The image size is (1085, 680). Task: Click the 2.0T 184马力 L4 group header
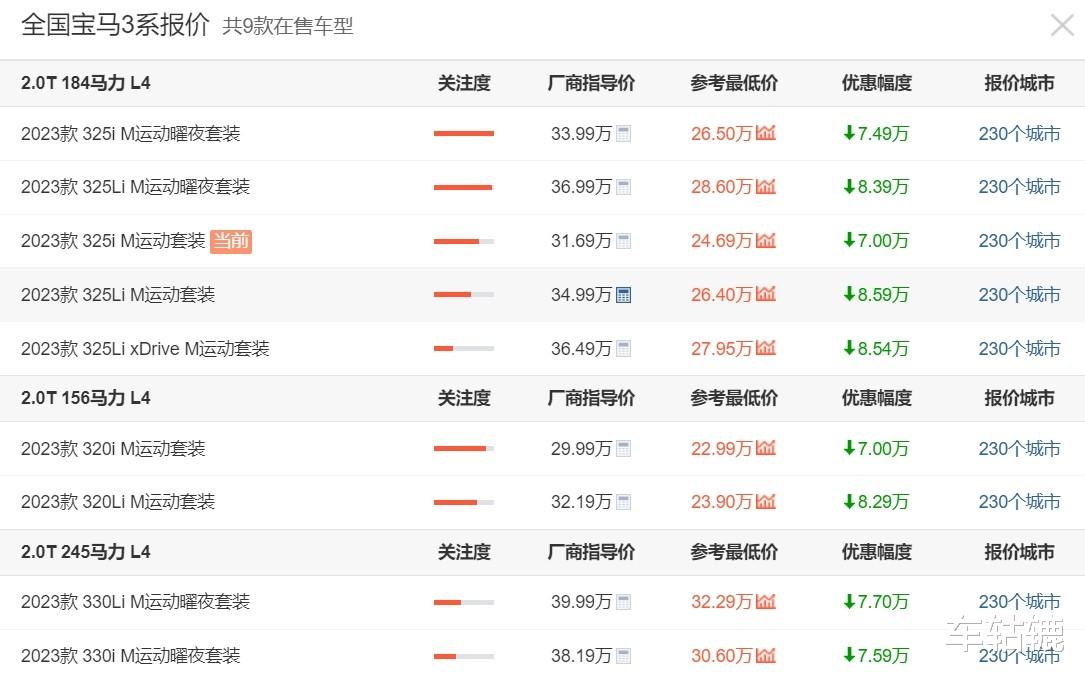pos(86,83)
